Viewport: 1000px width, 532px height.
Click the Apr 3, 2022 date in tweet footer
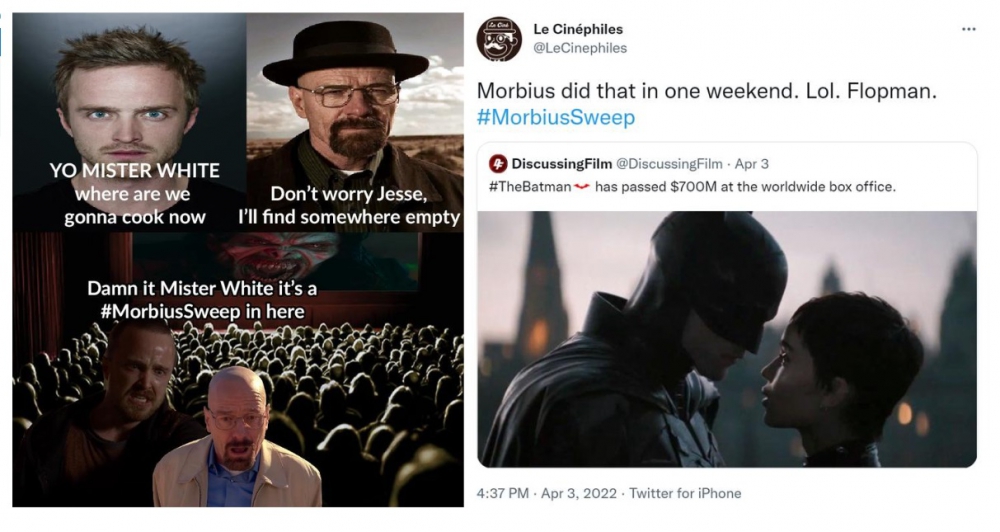click(578, 493)
